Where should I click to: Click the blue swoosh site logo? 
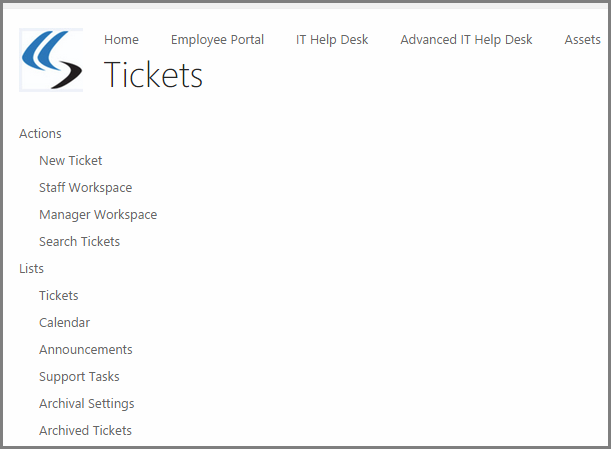[51, 60]
